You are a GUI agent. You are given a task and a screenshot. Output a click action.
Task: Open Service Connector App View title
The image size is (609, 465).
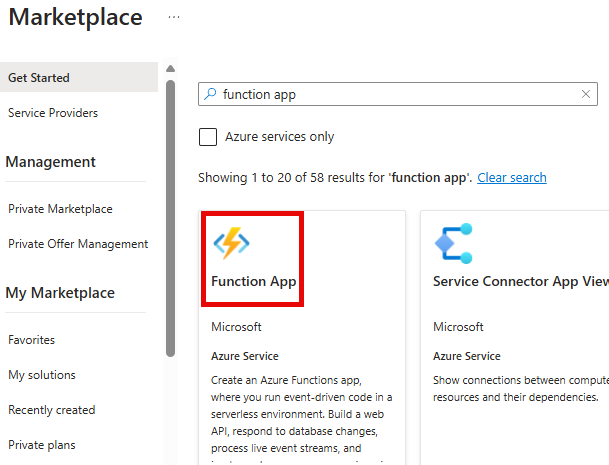(x=521, y=281)
